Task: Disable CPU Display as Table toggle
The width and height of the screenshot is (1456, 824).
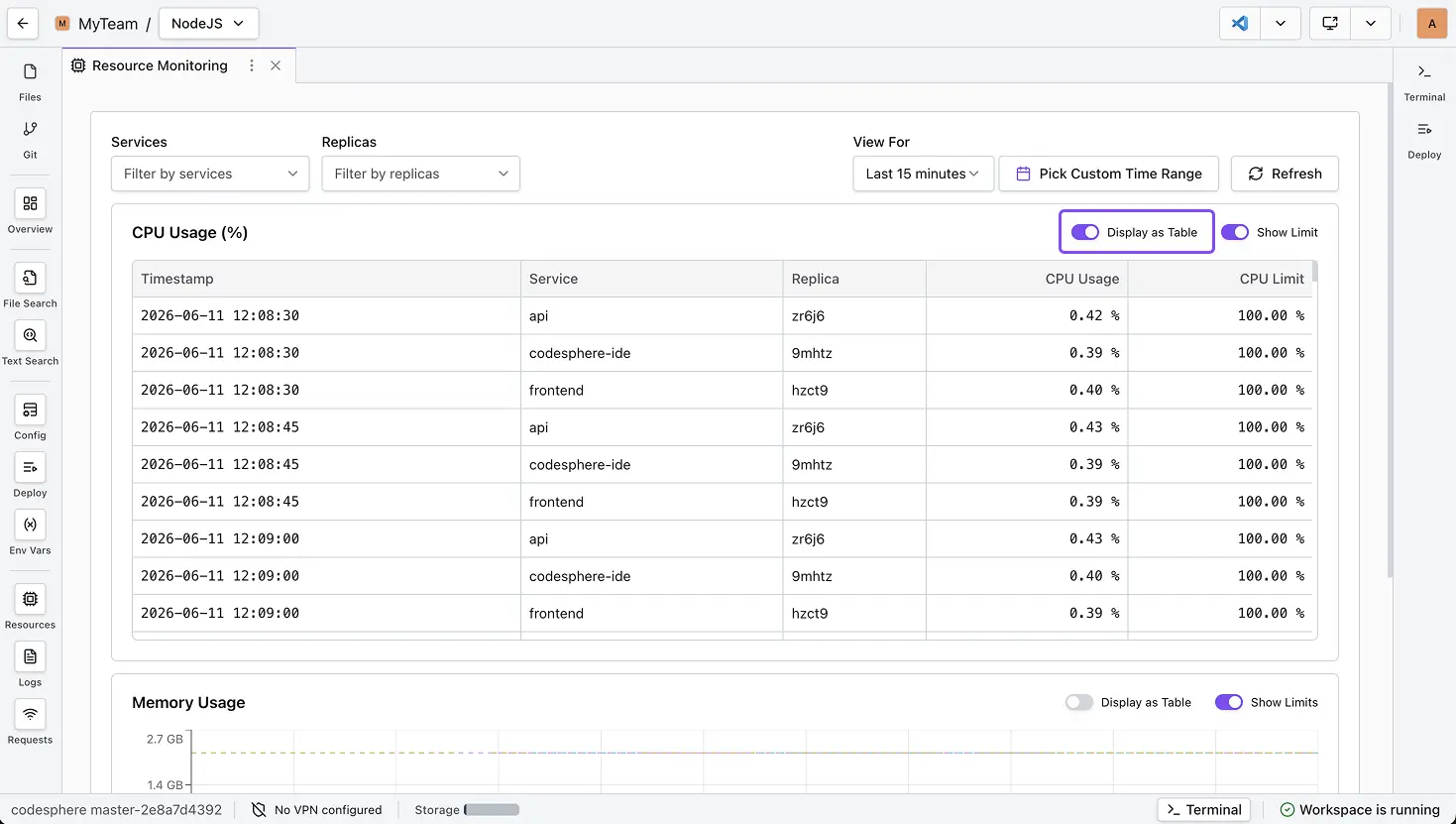Action: tap(1085, 232)
